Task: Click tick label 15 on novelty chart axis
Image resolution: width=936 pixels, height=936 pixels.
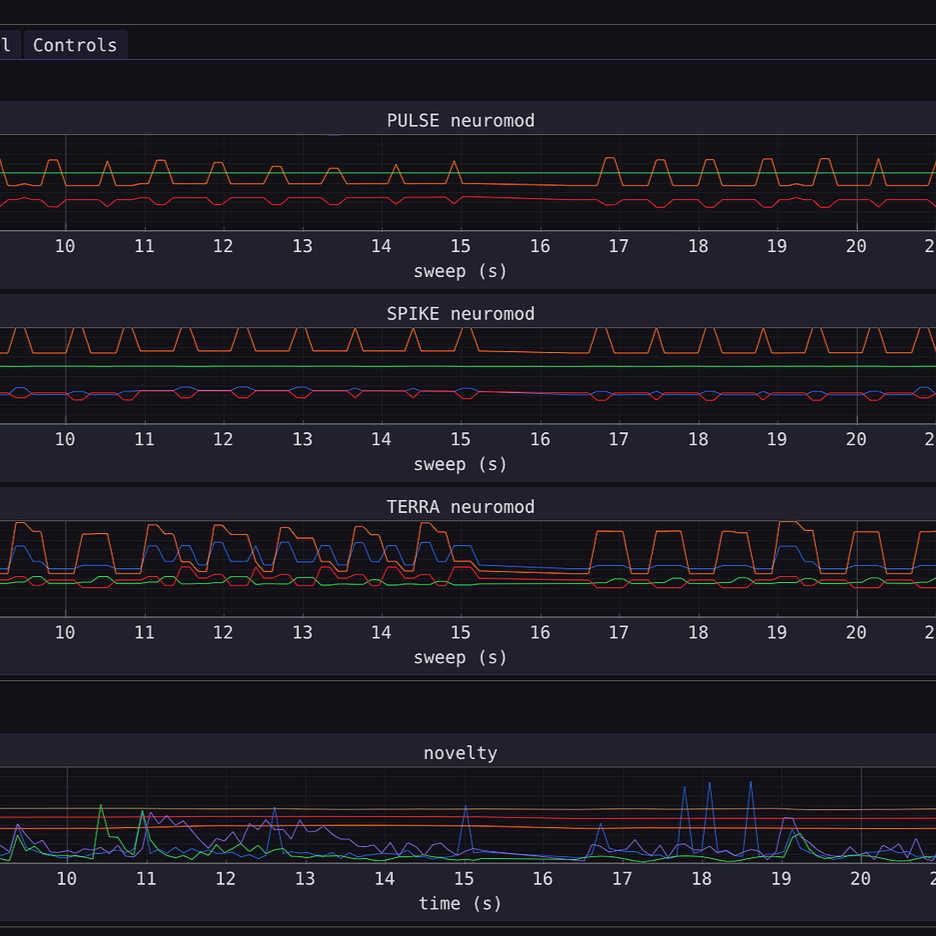Action: click(x=464, y=879)
